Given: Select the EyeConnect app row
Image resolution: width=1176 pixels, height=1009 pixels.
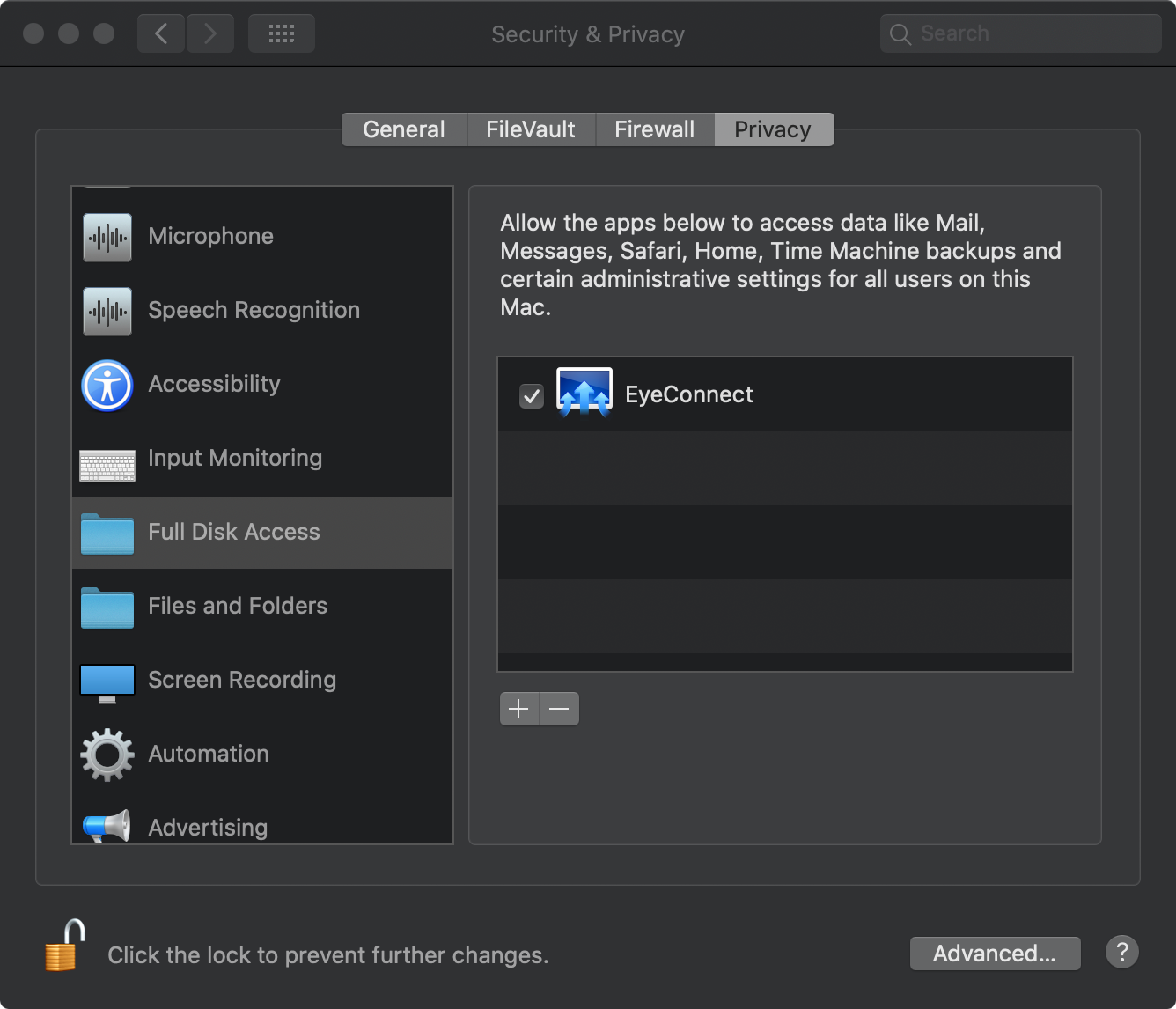Looking at the screenshot, I should click(x=783, y=394).
